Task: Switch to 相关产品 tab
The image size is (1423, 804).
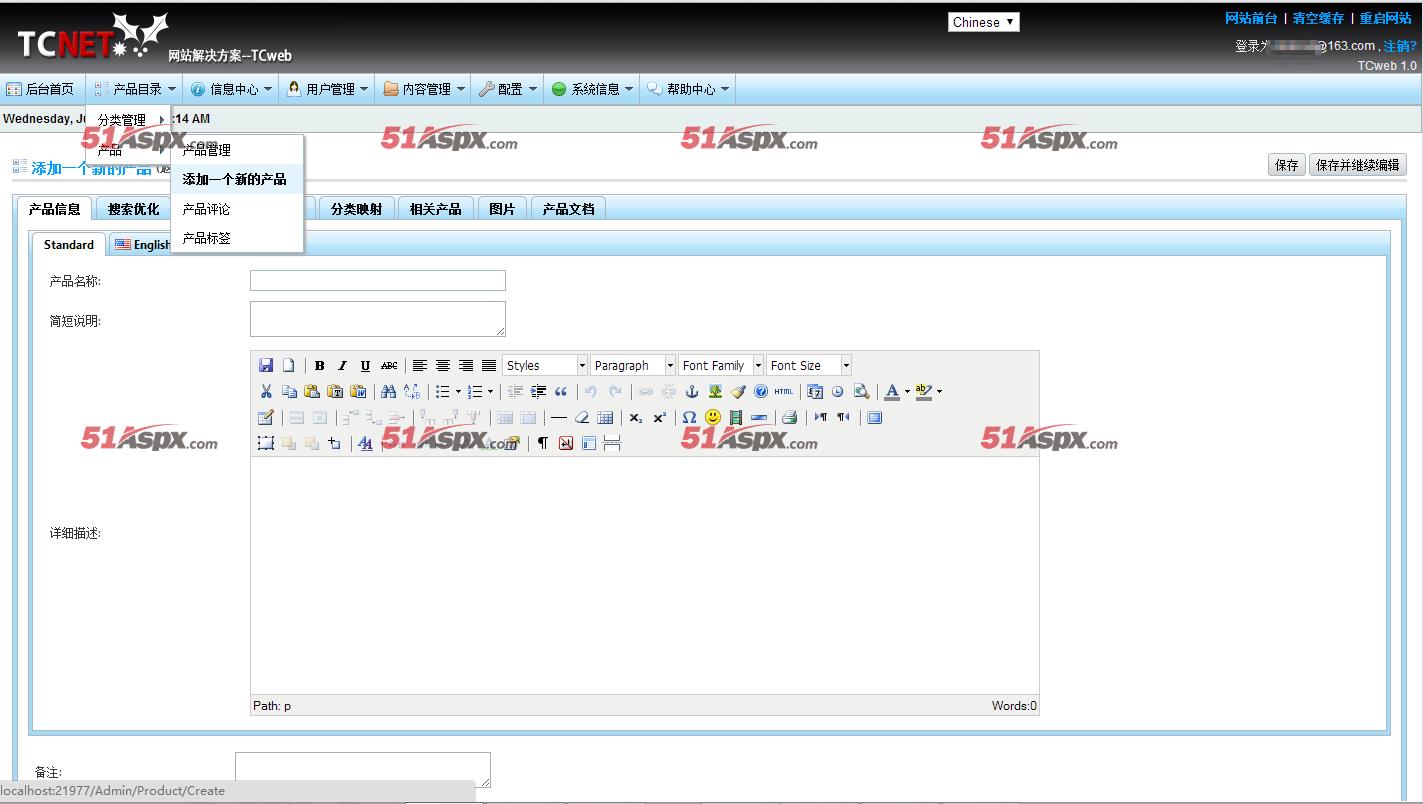Action: point(435,209)
